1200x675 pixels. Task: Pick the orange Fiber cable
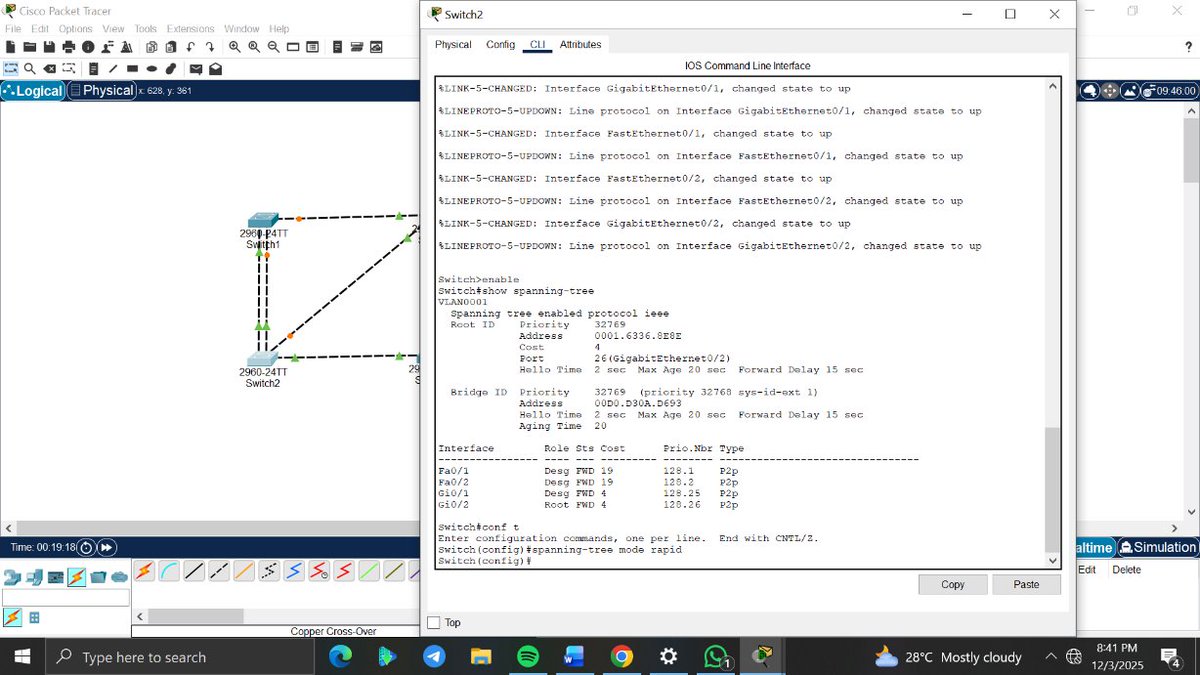point(244,571)
